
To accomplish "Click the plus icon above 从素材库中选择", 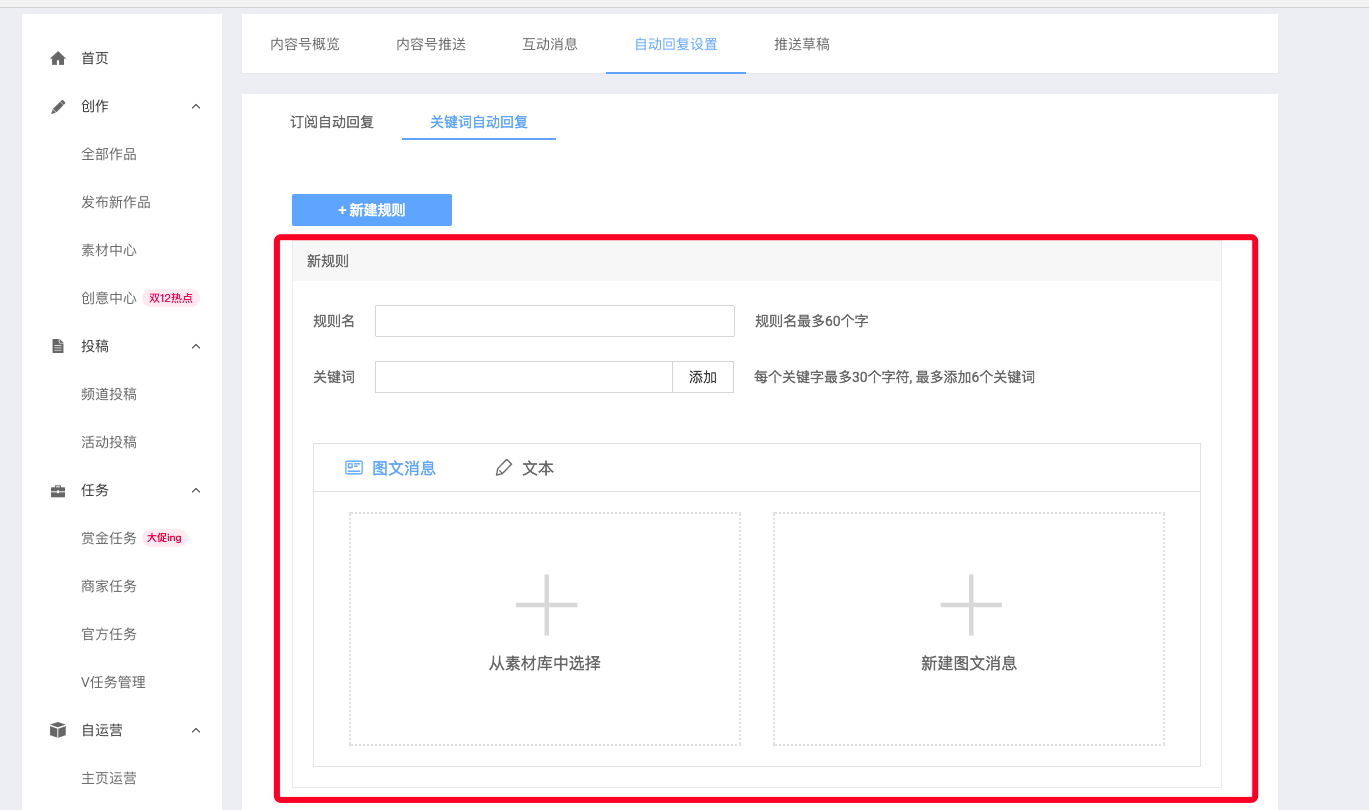I will (x=546, y=604).
